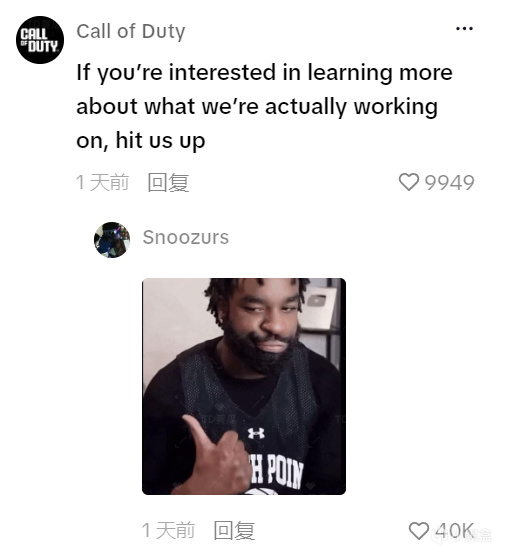The width and height of the screenshot is (507, 558).
Task: Click the 40K like count
Action: point(454,531)
